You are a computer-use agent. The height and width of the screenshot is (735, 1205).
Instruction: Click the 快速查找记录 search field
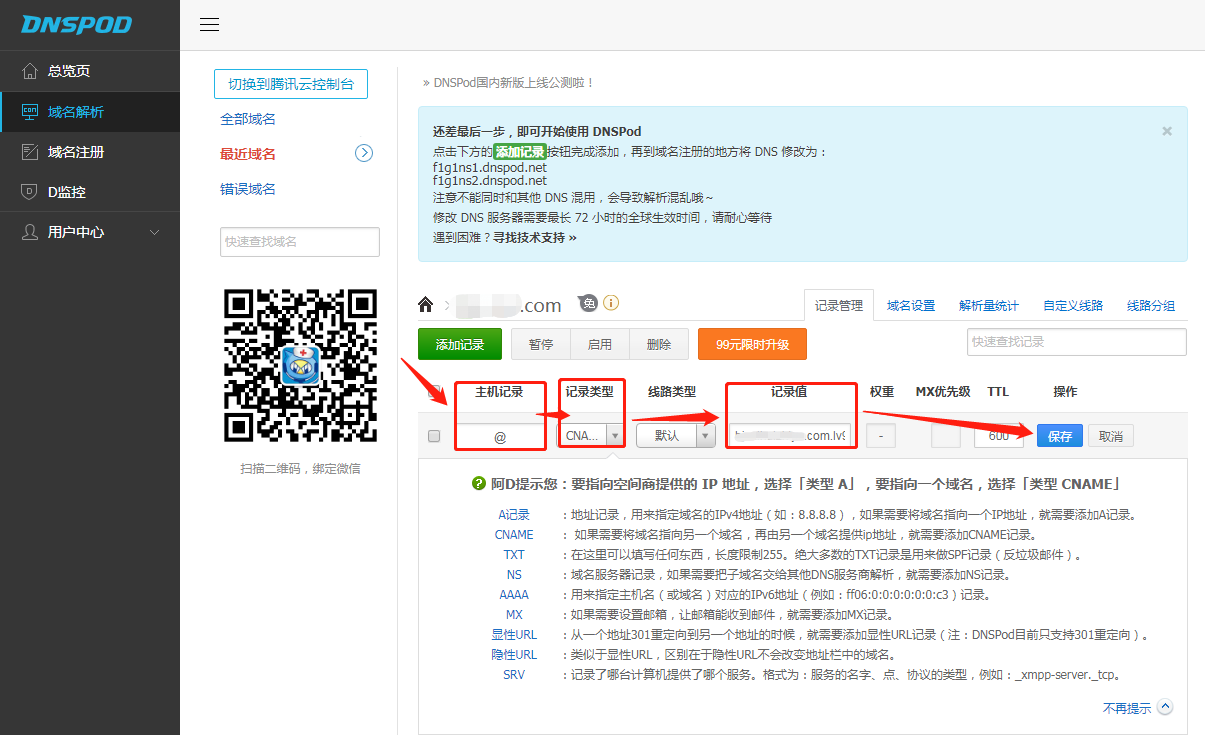pos(1076,342)
